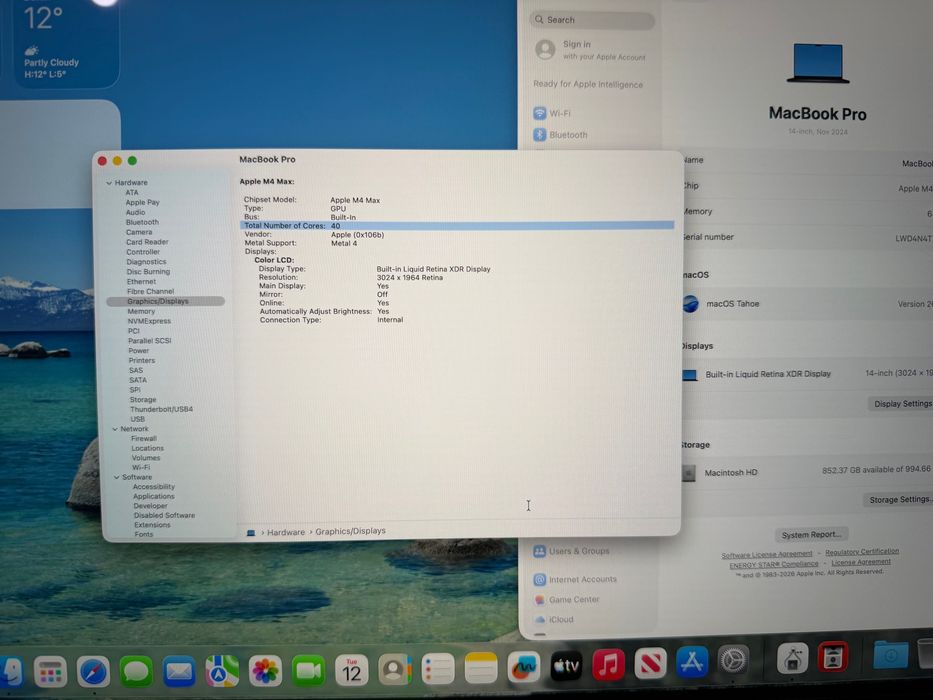
Task: Click the Internet Accounts sidebar icon
Action: pyautogui.click(x=540, y=579)
